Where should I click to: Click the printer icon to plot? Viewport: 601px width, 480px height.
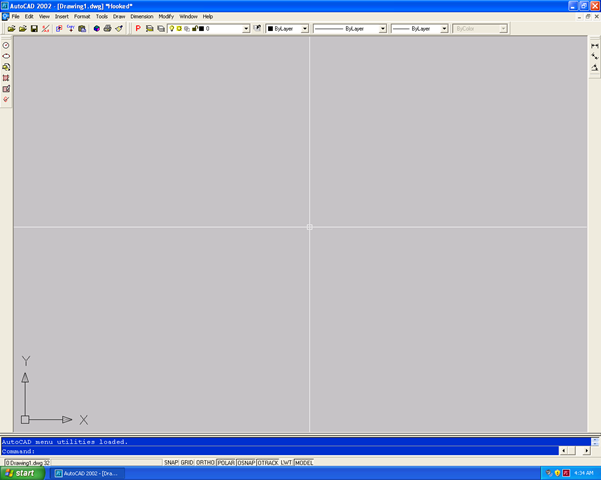pos(108,29)
